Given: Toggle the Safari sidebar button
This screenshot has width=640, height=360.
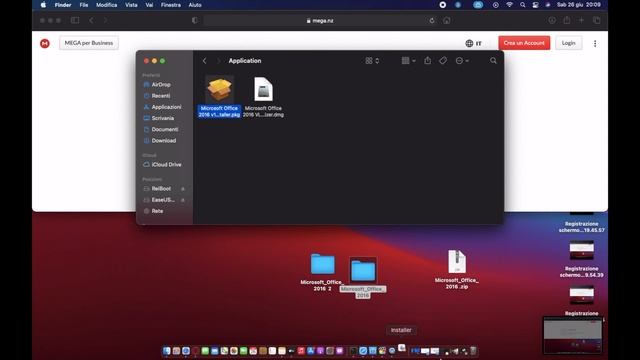Looking at the screenshot, I should tap(75, 20).
